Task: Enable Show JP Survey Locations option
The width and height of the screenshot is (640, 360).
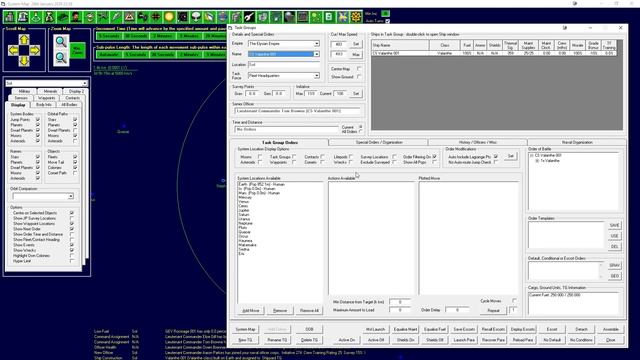Action: click(x=72, y=218)
